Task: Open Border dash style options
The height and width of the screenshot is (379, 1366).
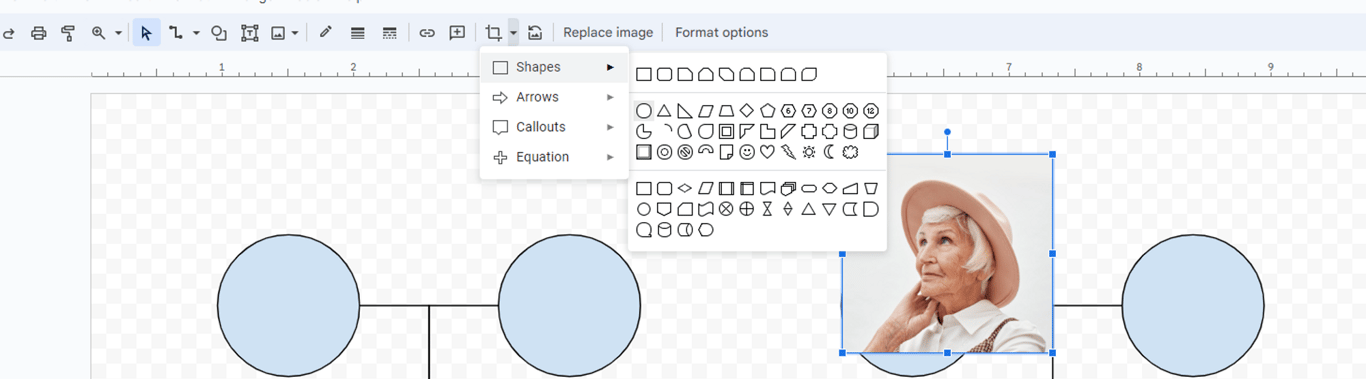Action: 389,33
